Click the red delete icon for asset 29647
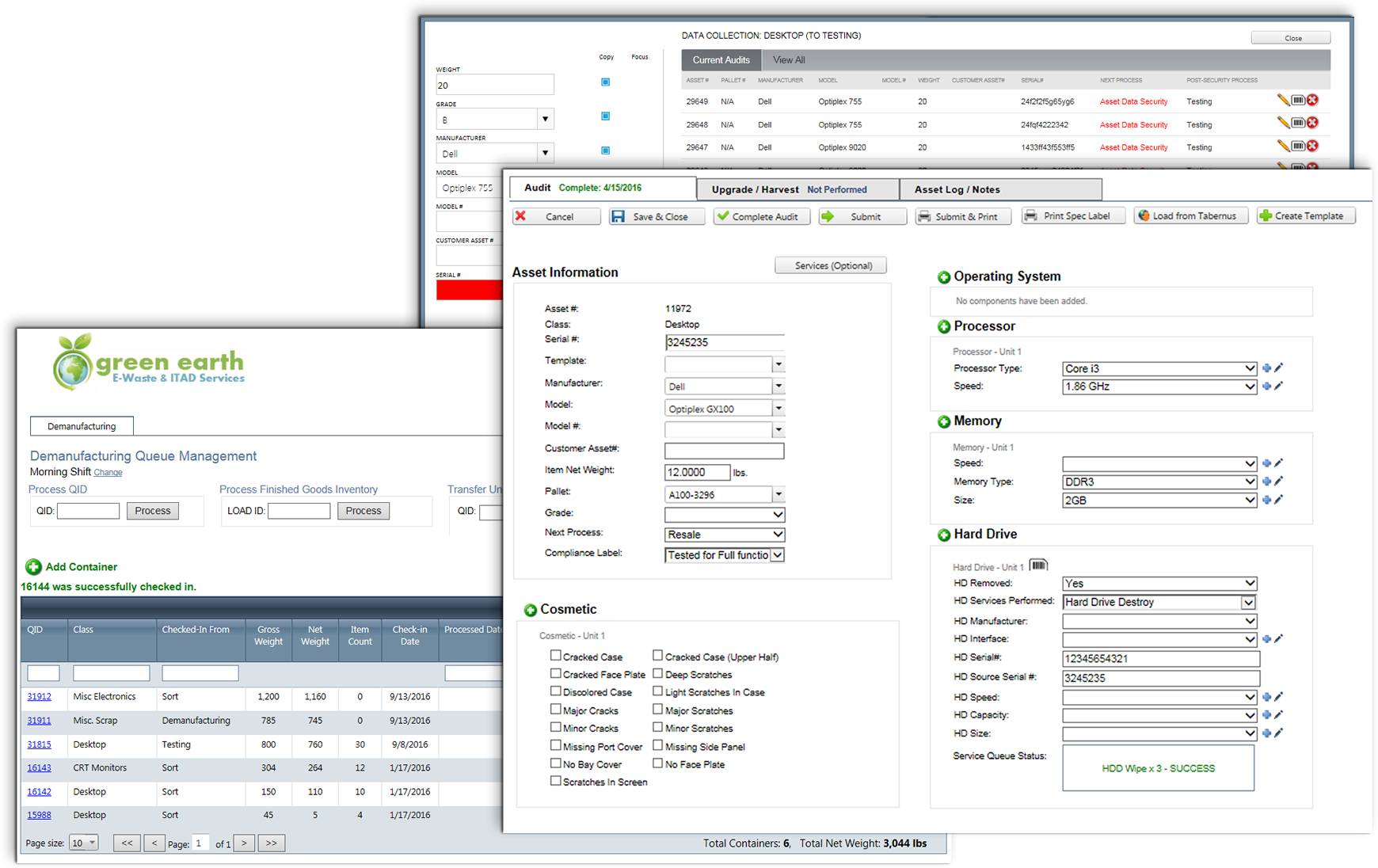Screen dimensions: 1378x868 click(1313, 146)
